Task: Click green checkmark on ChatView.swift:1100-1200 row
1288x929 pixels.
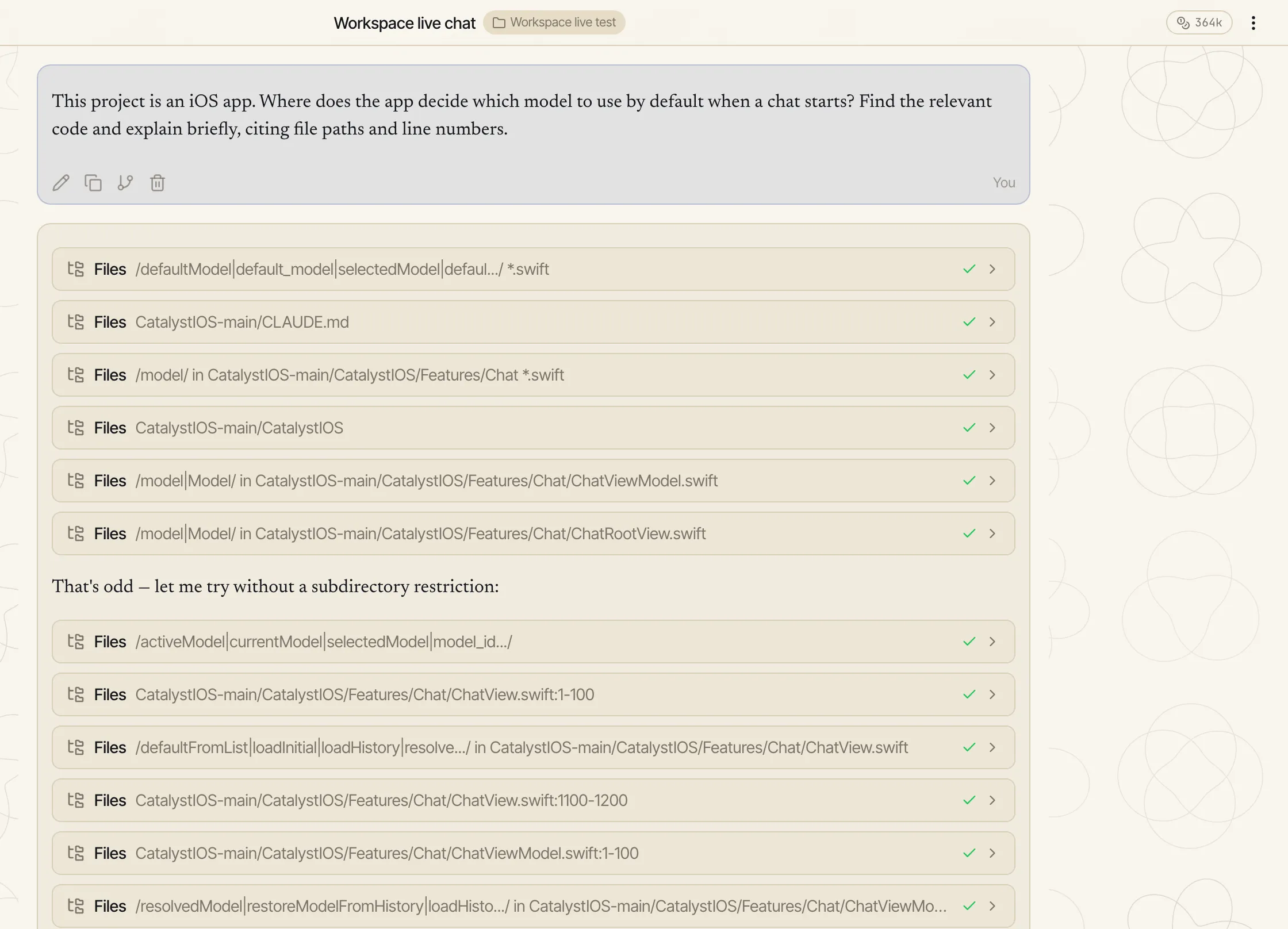Action: [x=969, y=800]
